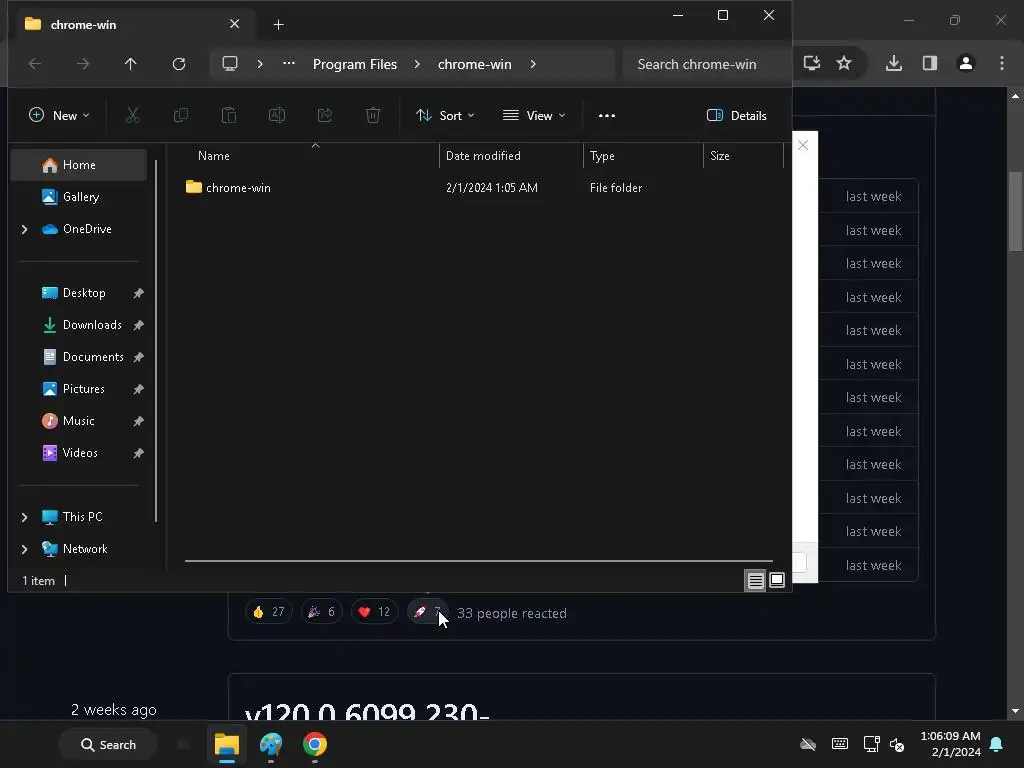This screenshot has width=1024, height=768.
Task: Select Network in navigation pane
Action: pyautogui.click(x=85, y=549)
